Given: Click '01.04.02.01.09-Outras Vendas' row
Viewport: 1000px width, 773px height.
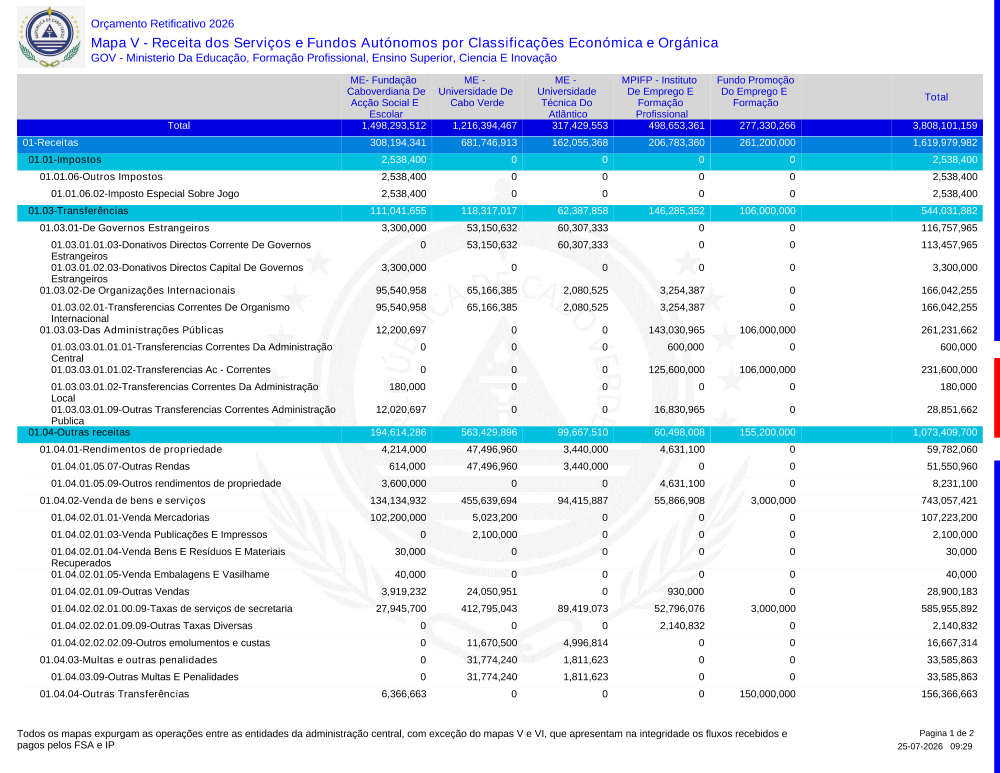Looking at the screenshot, I should point(499,592).
